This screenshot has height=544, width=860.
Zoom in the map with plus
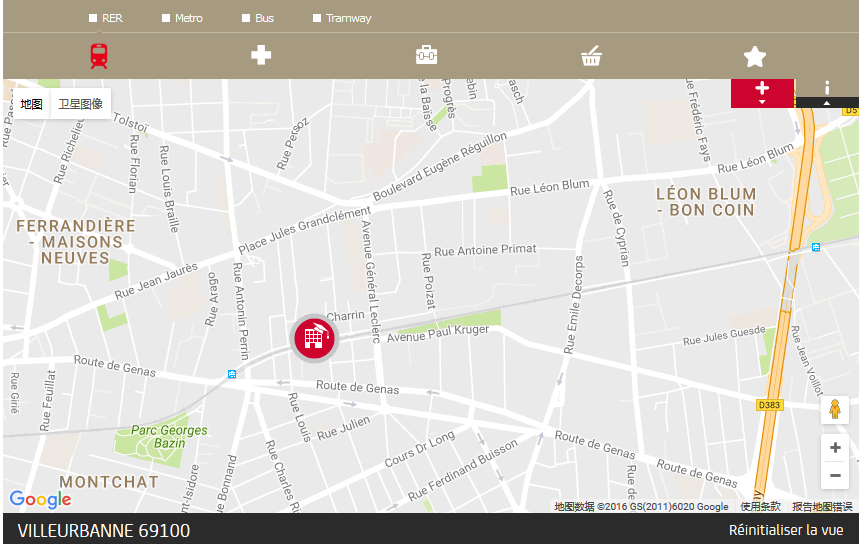(835, 447)
